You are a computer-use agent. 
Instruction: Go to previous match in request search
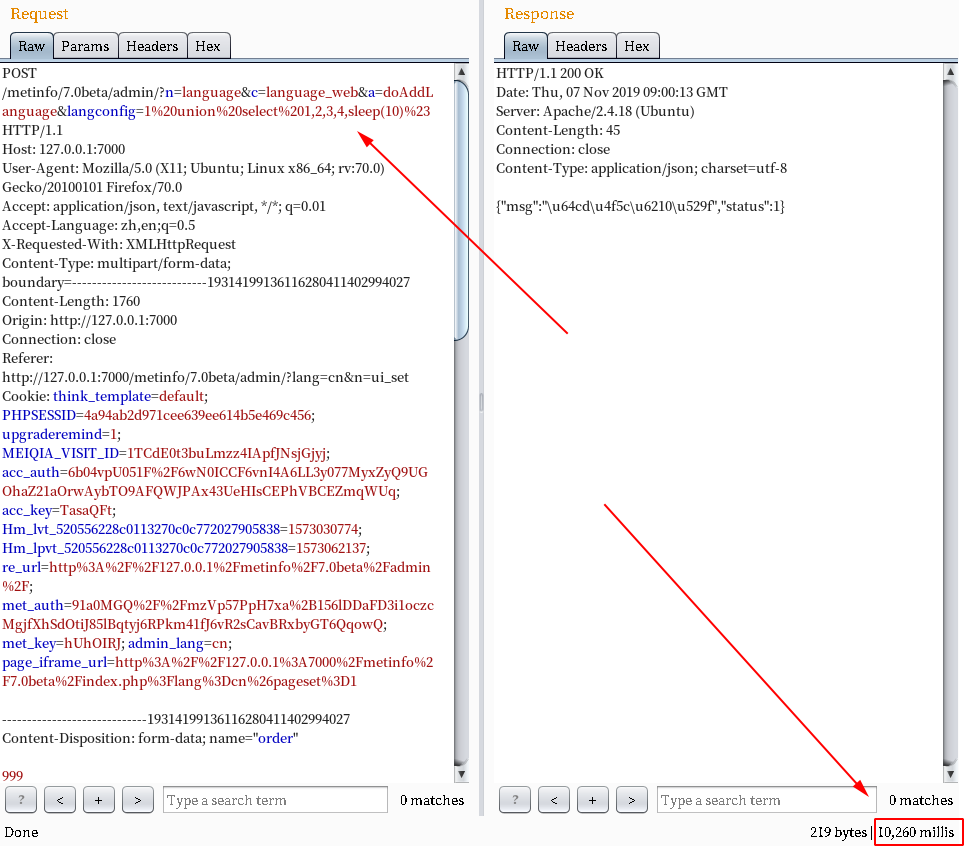tap(60, 800)
